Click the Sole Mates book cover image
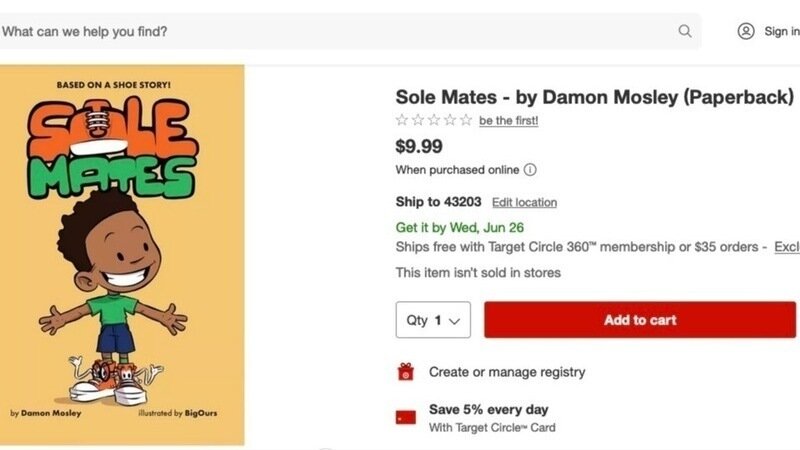Image resolution: width=800 pixels, height=450 pixels. pyautogui.click(x=122, y=255)
